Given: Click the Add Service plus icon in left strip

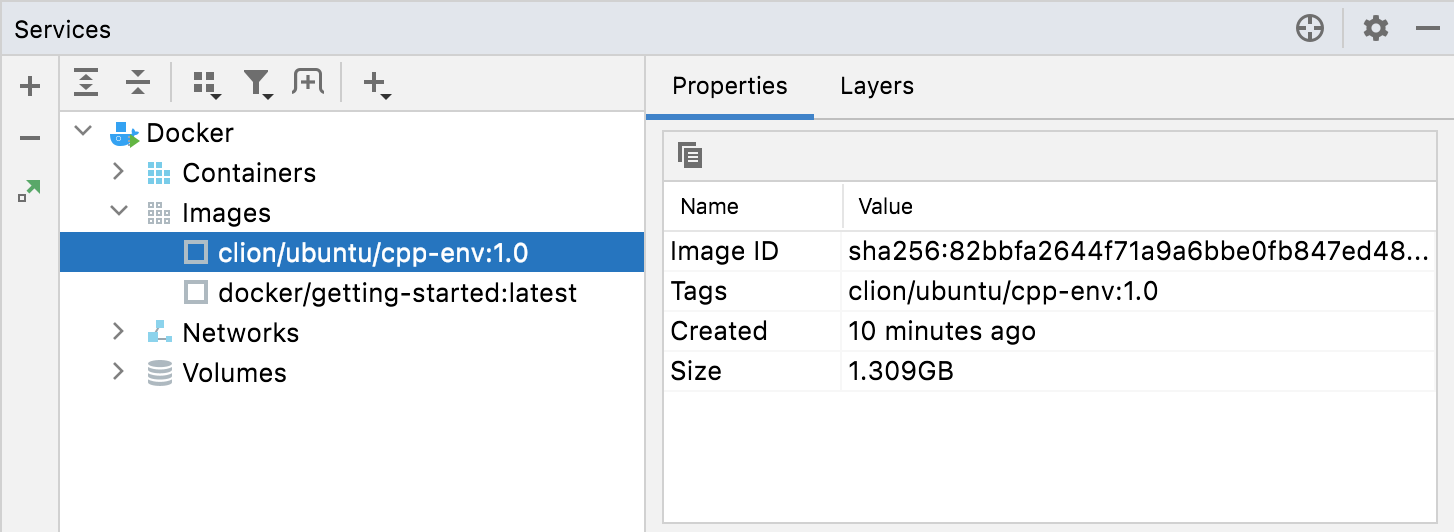Looking at the screenshot, I should (x=30, y=86).
